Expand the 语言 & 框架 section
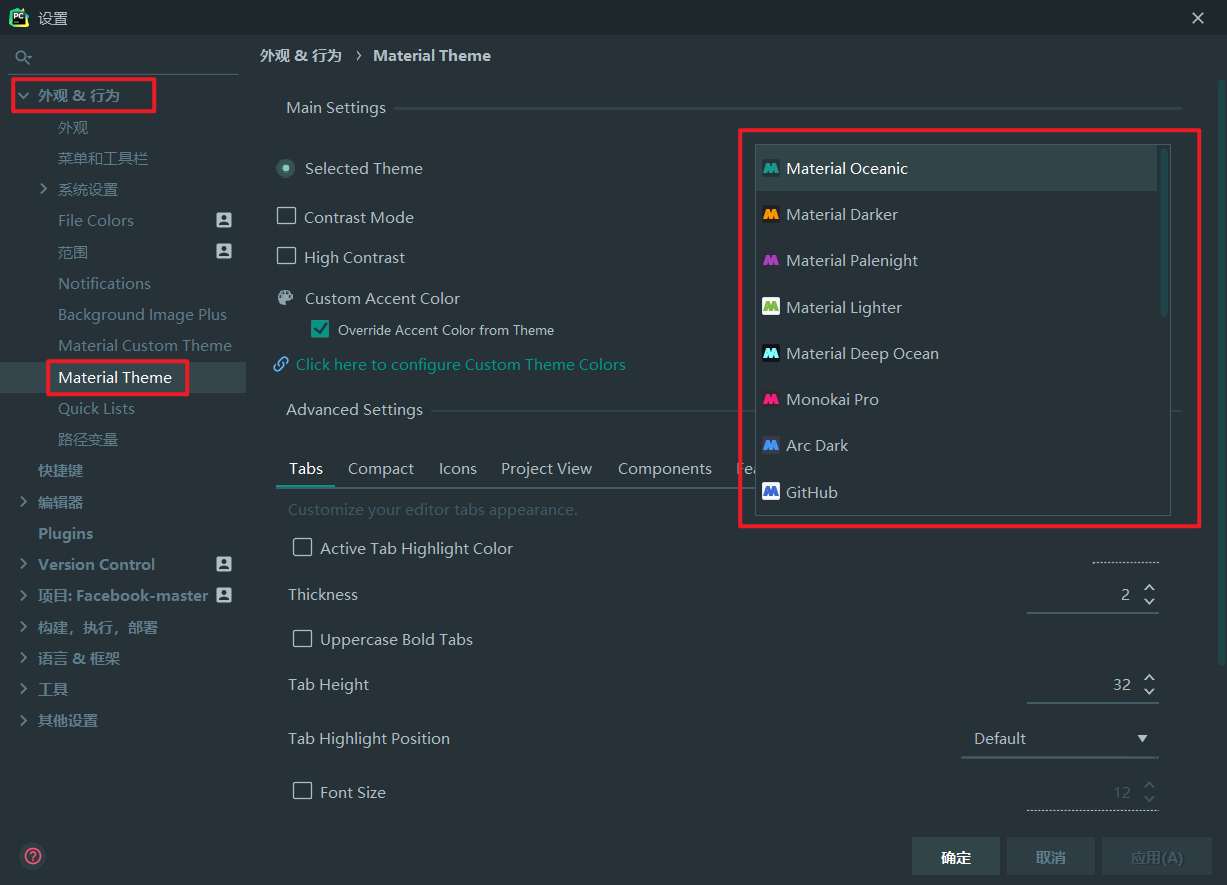1227x885 pixels. point(23,658)
